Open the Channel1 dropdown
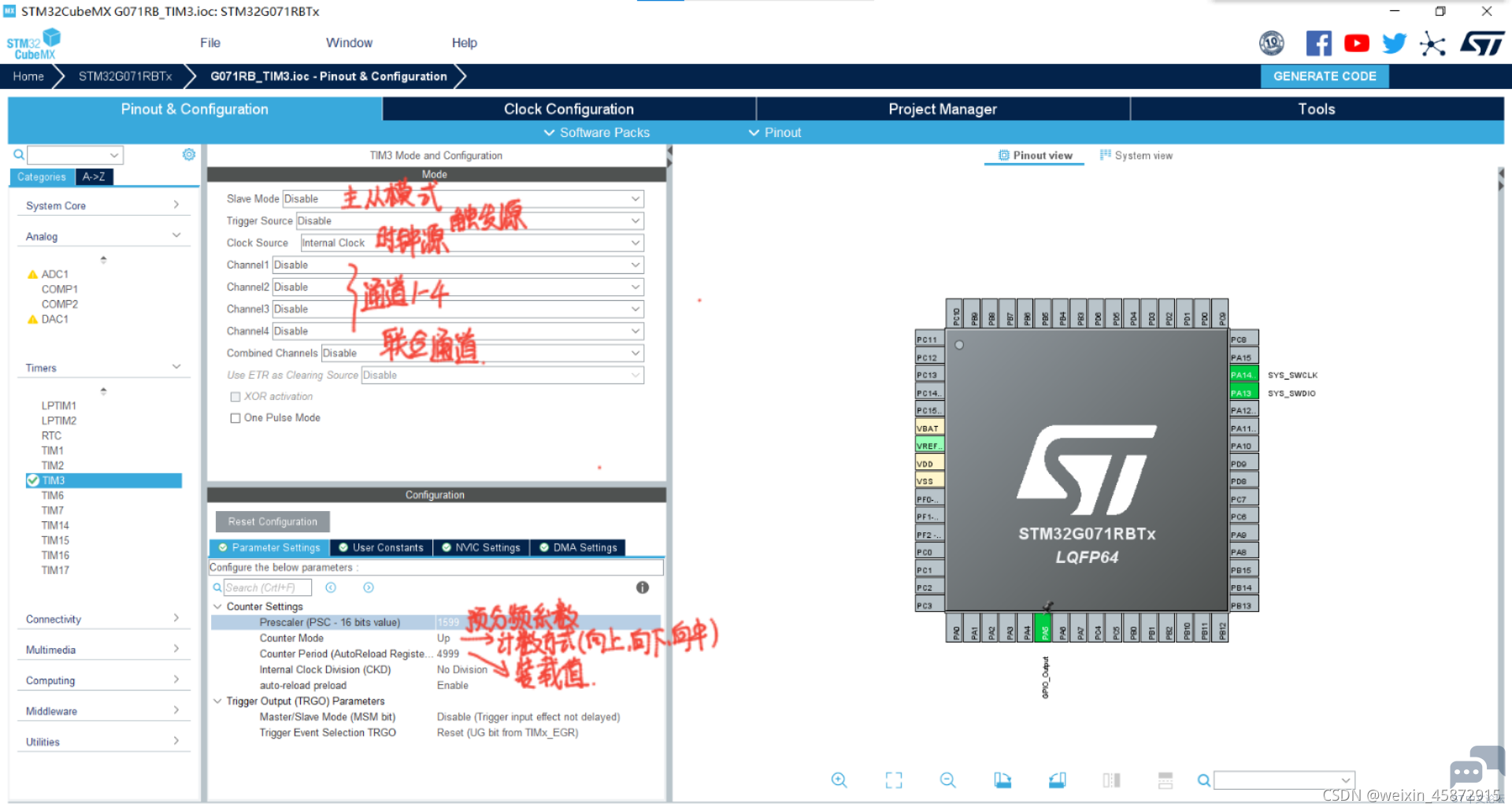This screenshot has width=1512, height=811. pos(458,265)
